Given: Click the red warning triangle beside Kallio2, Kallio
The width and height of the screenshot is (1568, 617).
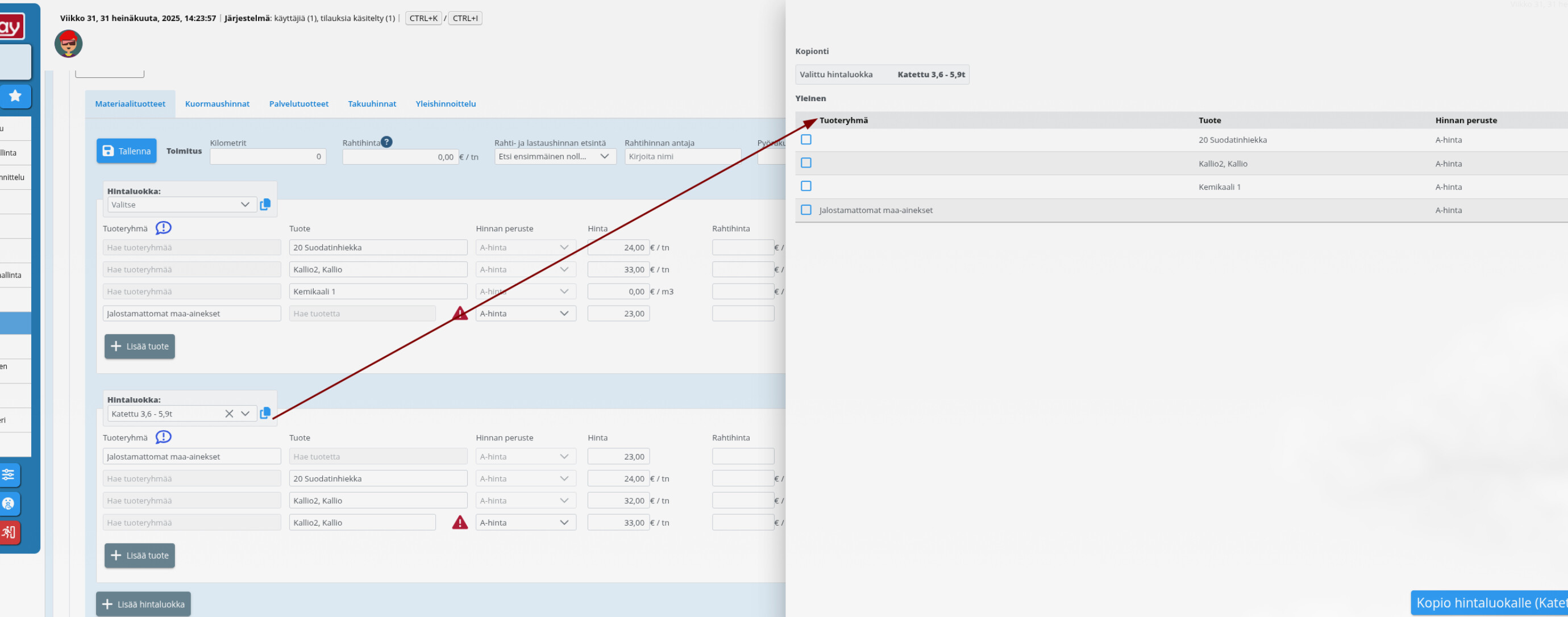Looking at the screenshot, I should pos(460,522).
